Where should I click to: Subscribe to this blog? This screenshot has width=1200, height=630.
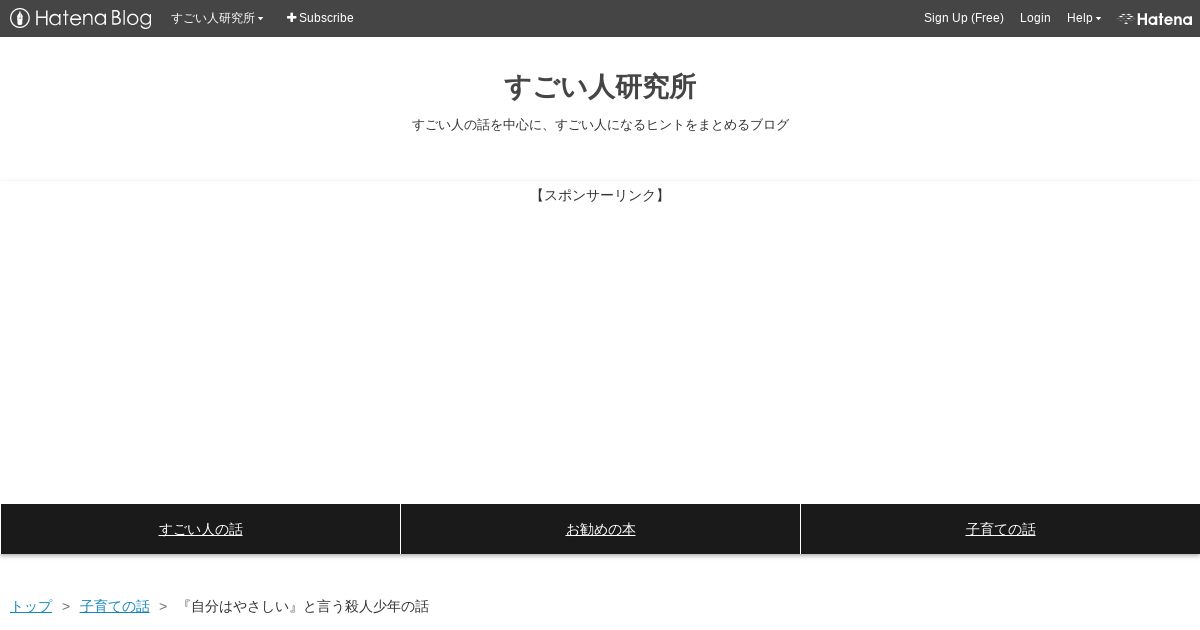[x=320, y=18]
